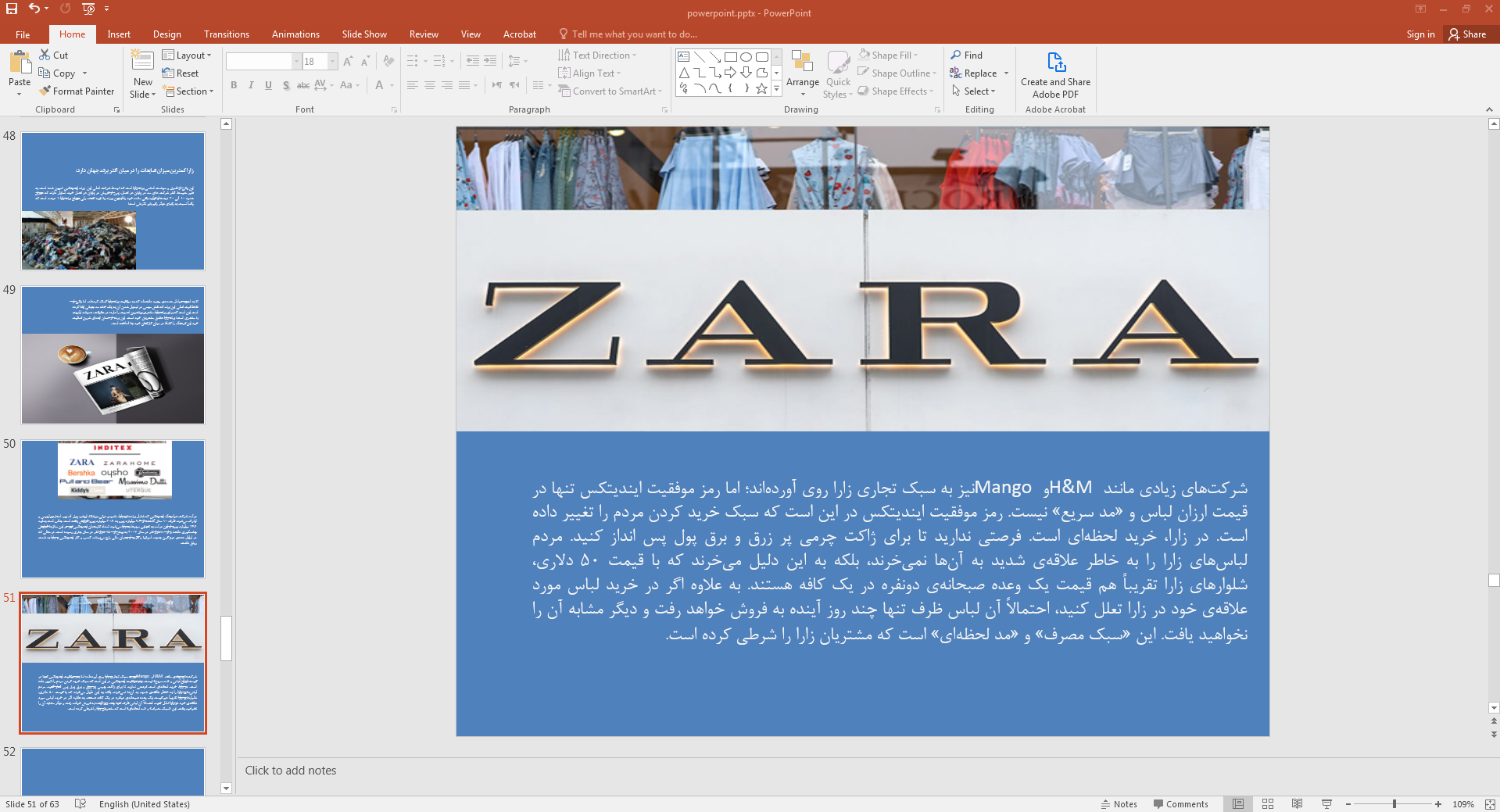Viewport: 1500px width, 812px height.
Task: Switch to the Insert tab
Action: (x=119, y=34)
